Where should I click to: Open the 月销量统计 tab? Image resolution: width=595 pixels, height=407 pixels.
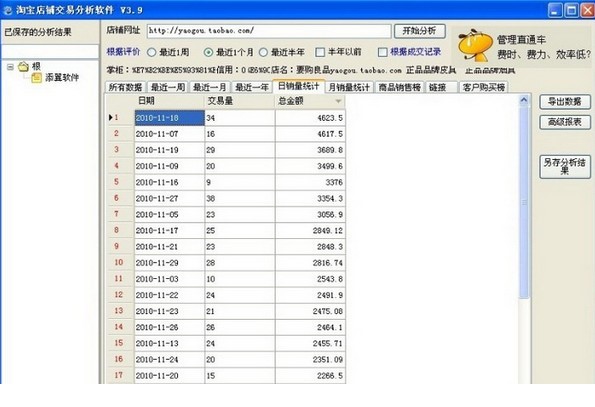click(349, 87)
